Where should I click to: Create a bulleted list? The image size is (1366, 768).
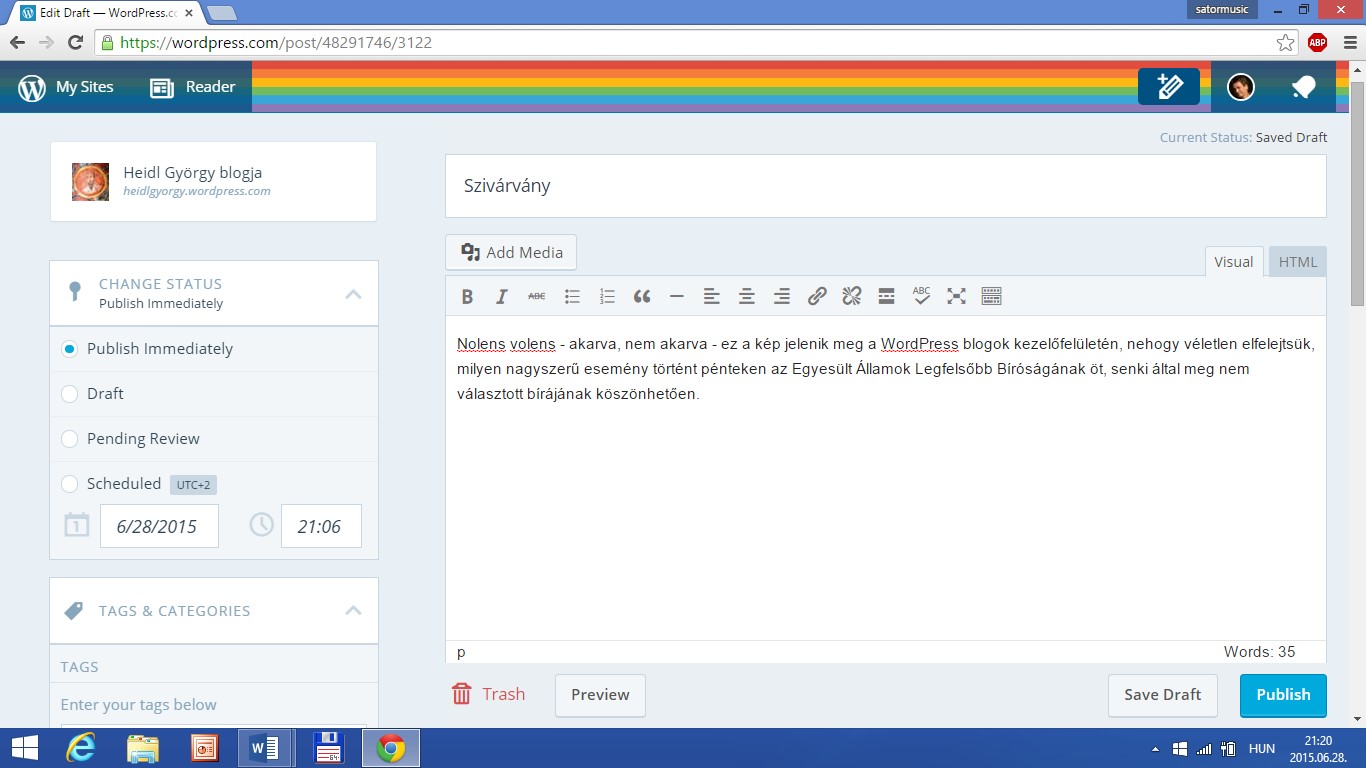[x=572, y=296]
